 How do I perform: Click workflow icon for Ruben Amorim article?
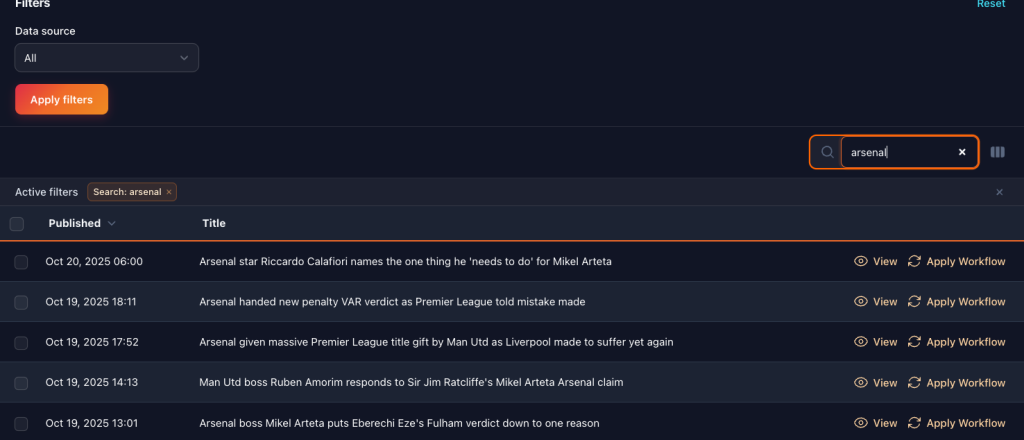point(914,382)
